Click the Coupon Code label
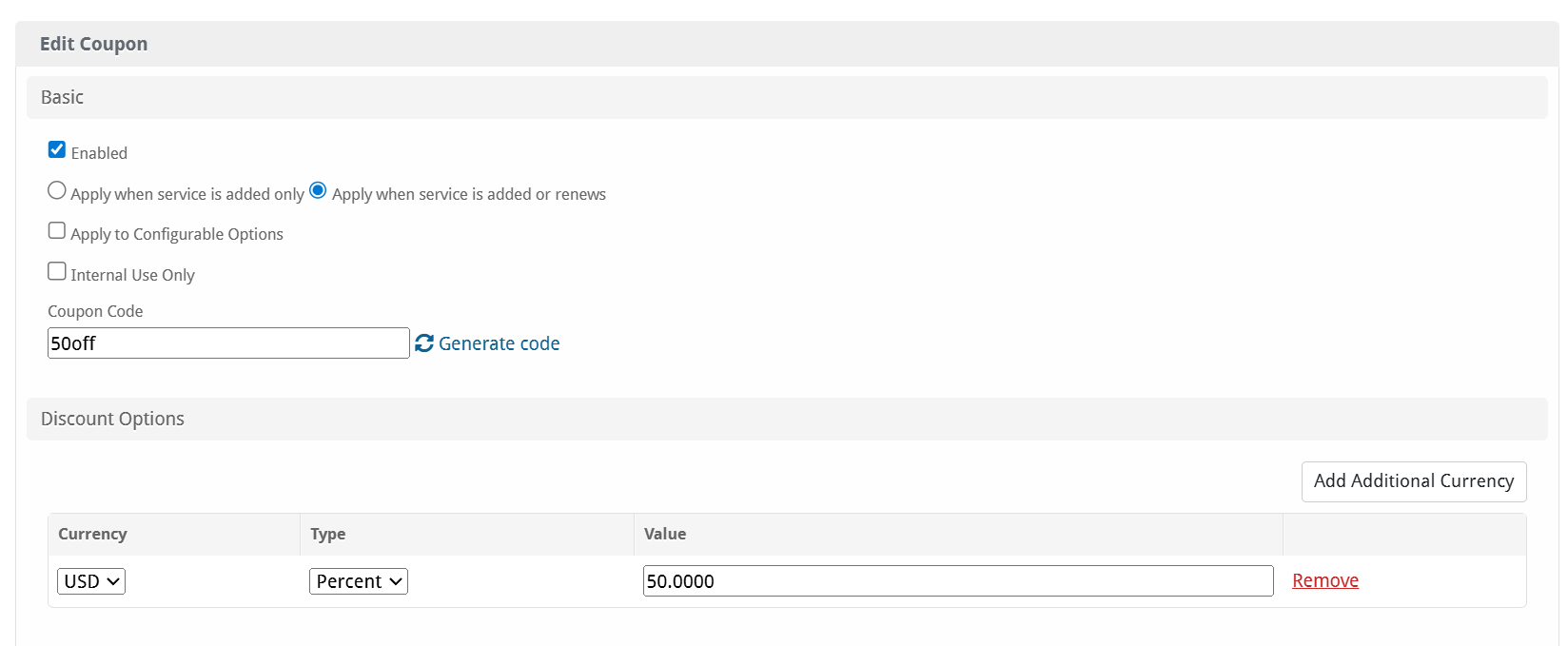The width and height of the screenshot is (1568, 646). pyautogui.click(x=95, y=311)
